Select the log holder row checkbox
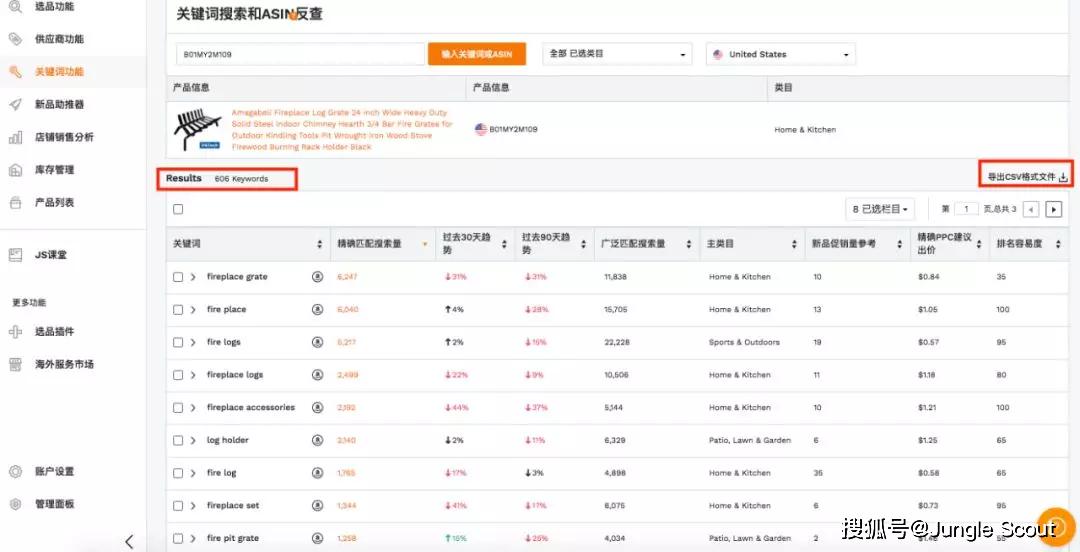Viewport: 1080px width, 552px height. 178,440
